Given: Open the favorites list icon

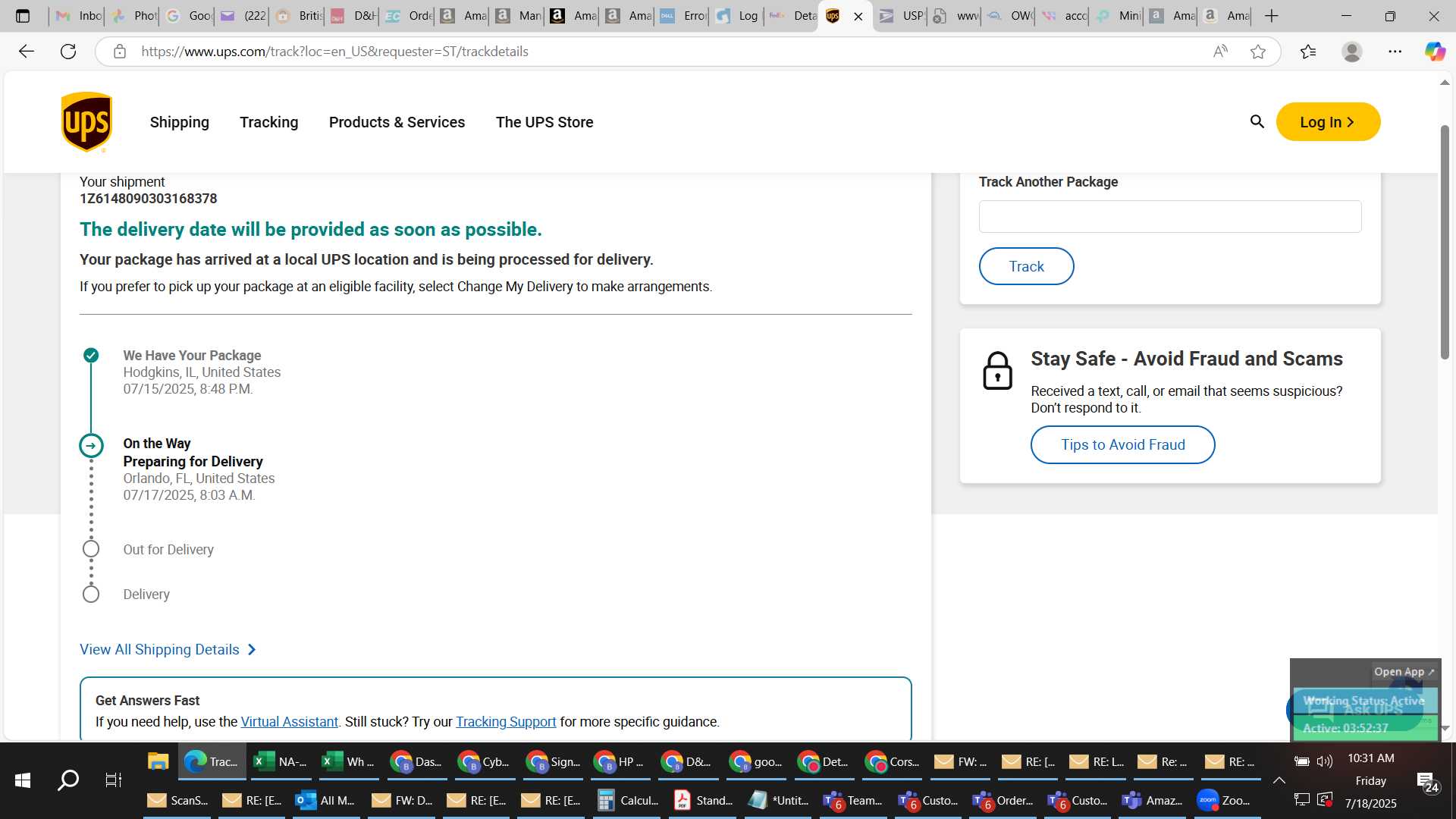Looking at the screenshot, I should [1308, 52].
